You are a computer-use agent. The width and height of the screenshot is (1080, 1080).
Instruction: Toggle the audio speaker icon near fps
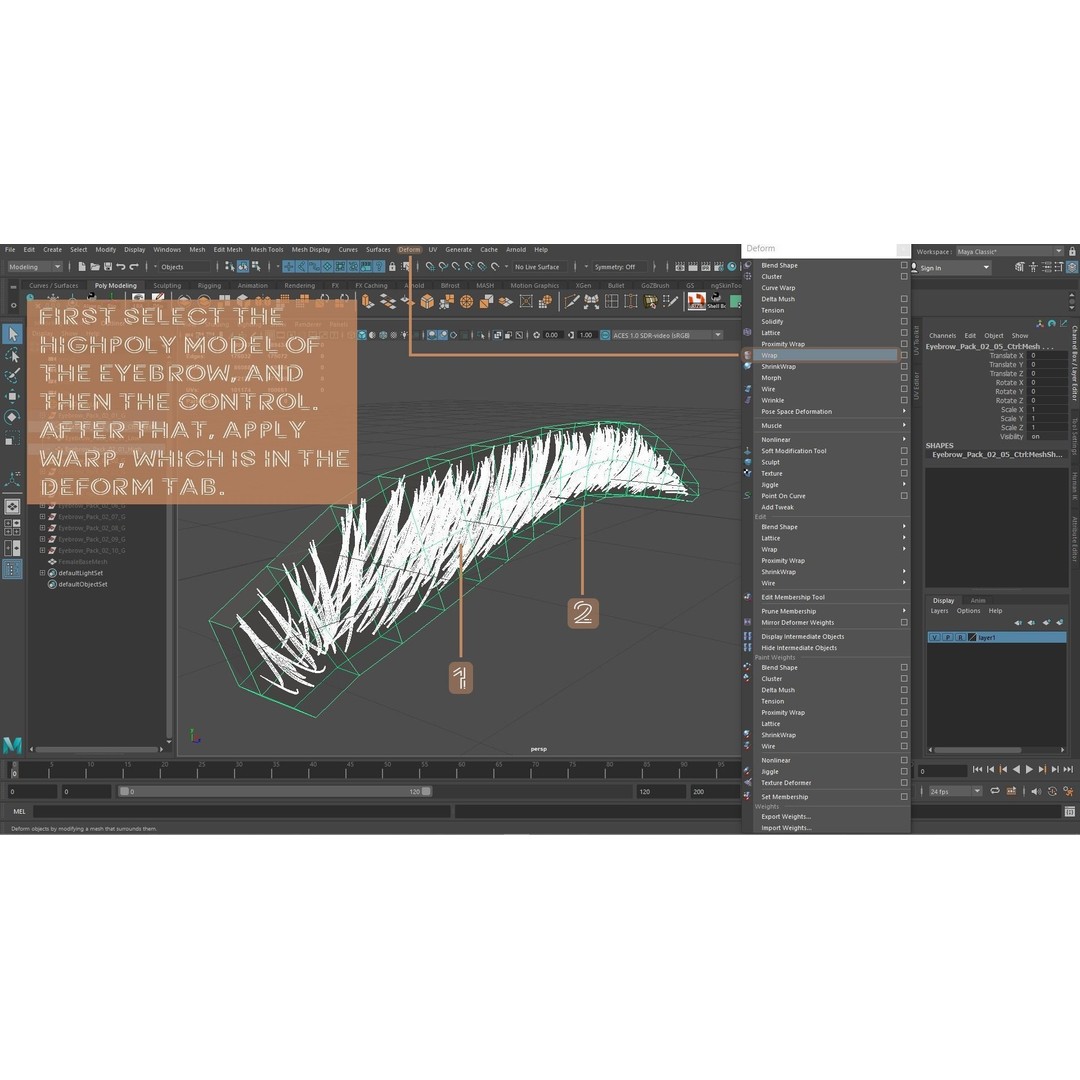(x=1037, y=791)
